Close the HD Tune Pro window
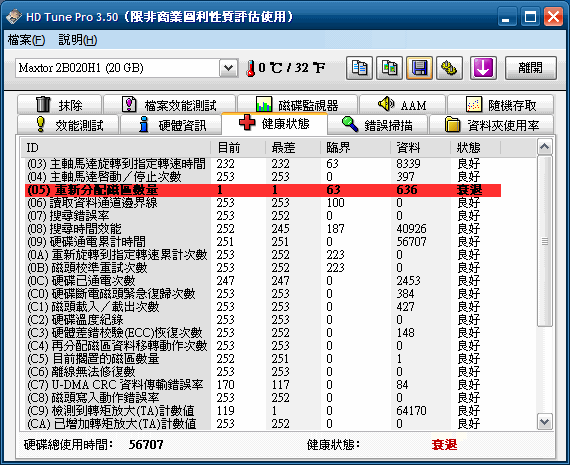This screenshot has width=570, height=465. 553,17
